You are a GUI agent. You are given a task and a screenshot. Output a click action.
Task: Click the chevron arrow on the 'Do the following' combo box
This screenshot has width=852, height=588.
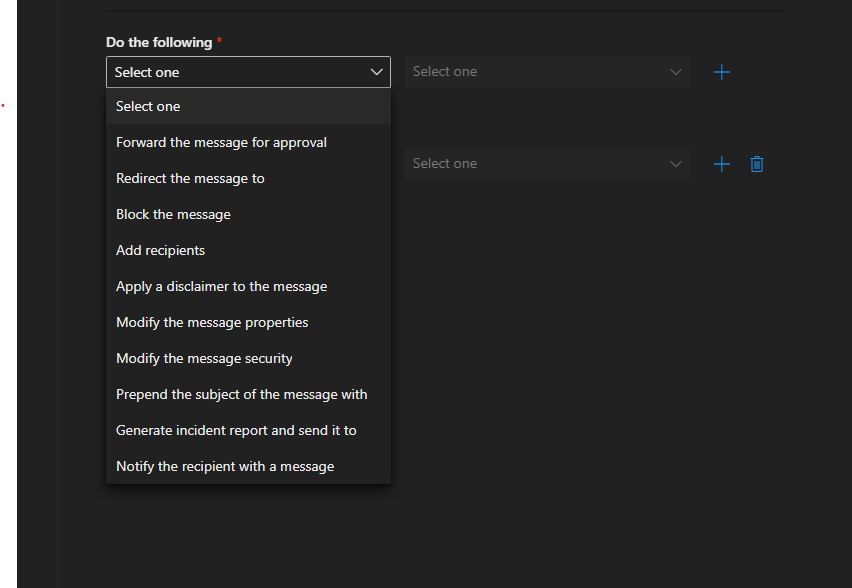point(377,72)
